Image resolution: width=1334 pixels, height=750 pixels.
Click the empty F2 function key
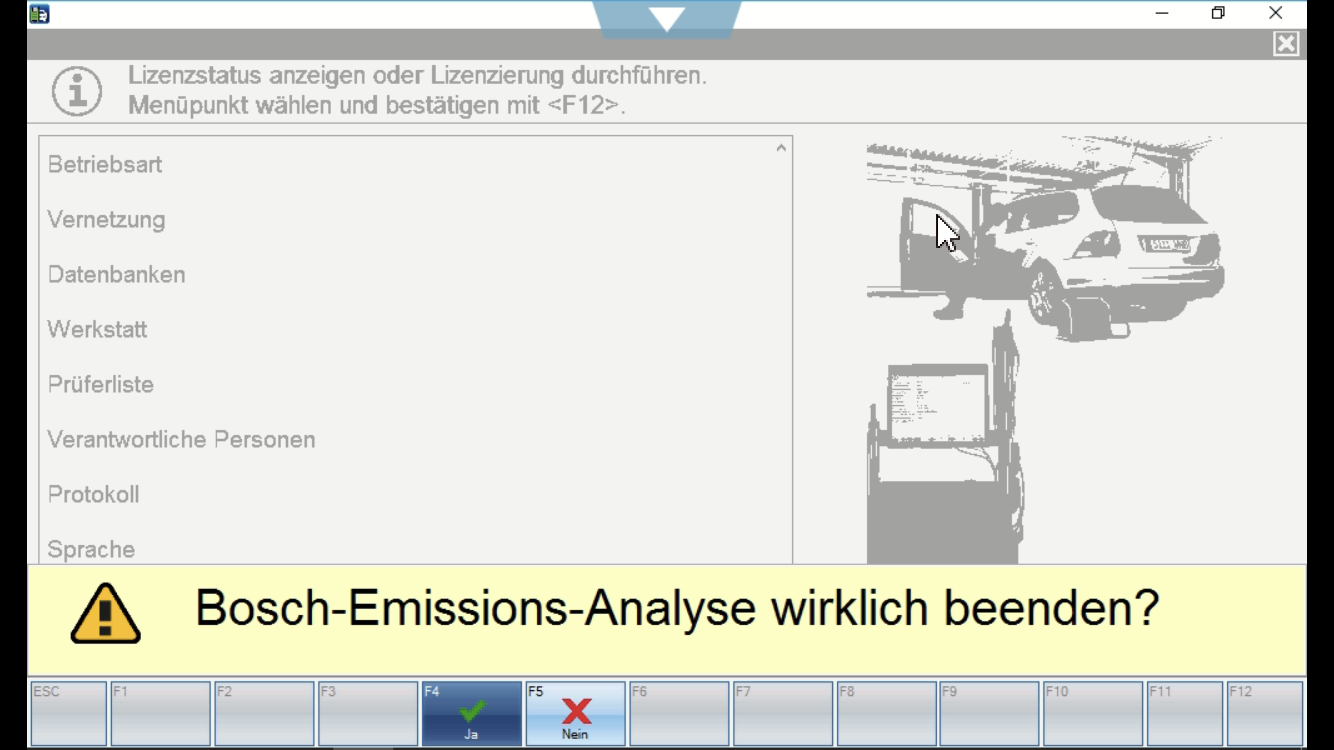click(264, 713)
